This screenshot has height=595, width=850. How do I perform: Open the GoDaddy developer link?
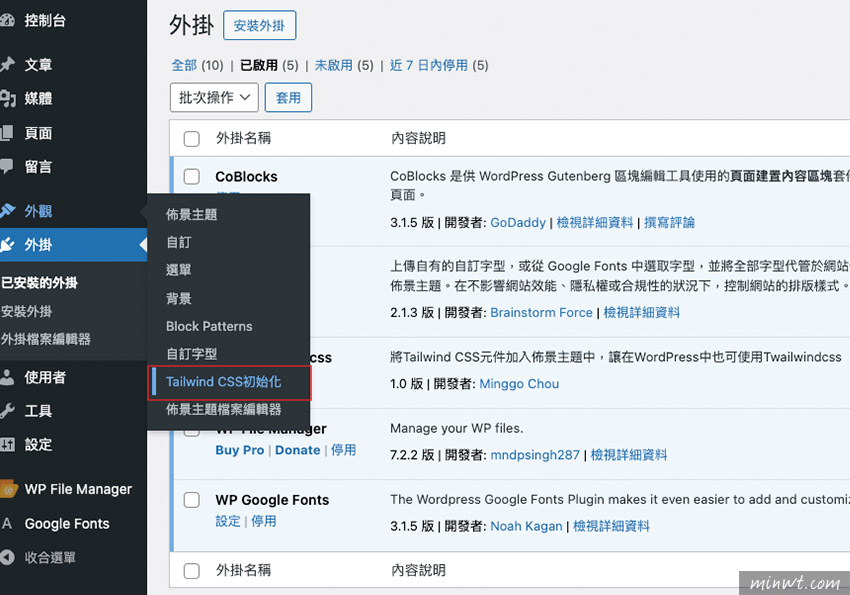coord(518,223)
